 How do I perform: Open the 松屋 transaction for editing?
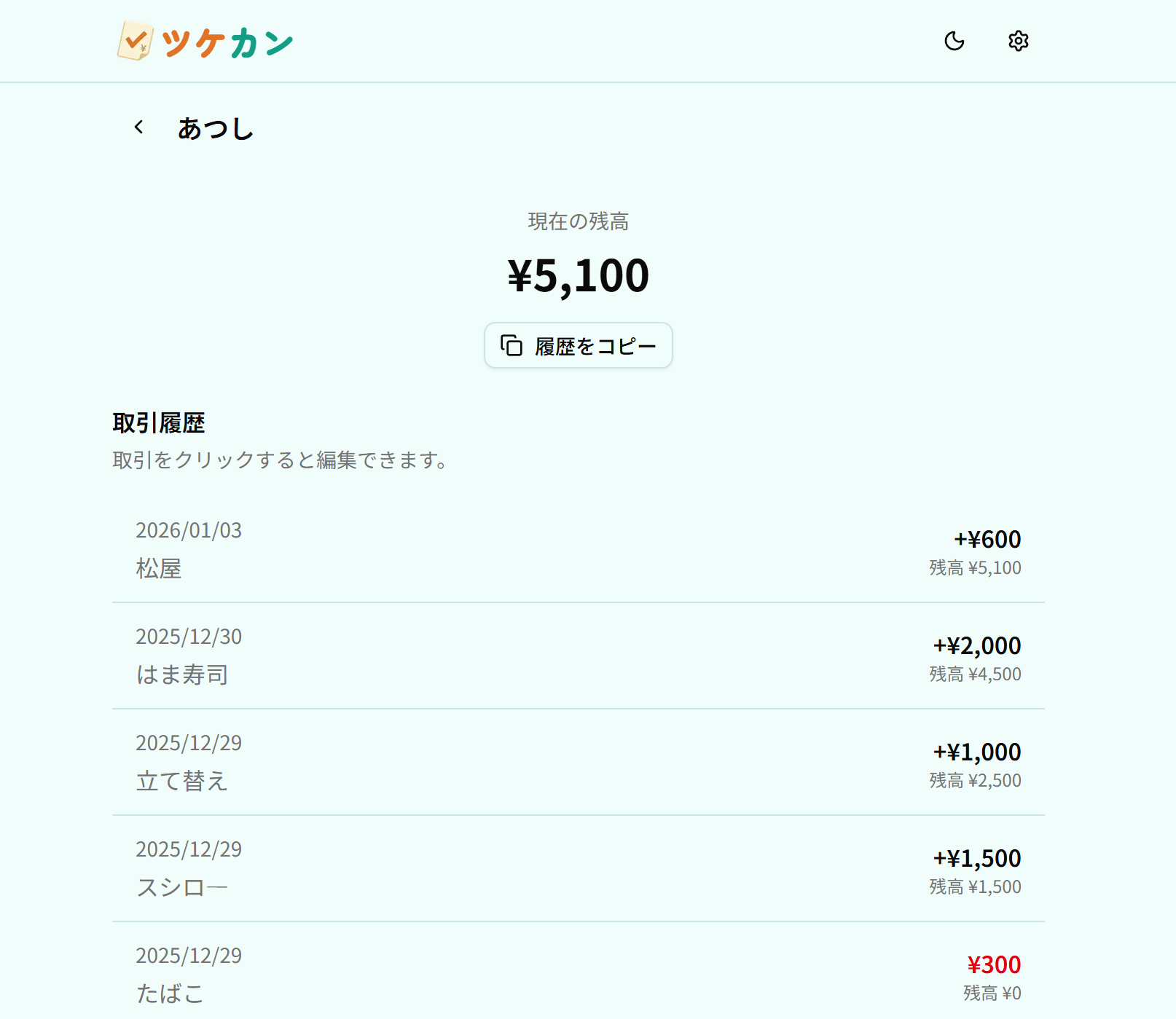[x=578, y=551]
